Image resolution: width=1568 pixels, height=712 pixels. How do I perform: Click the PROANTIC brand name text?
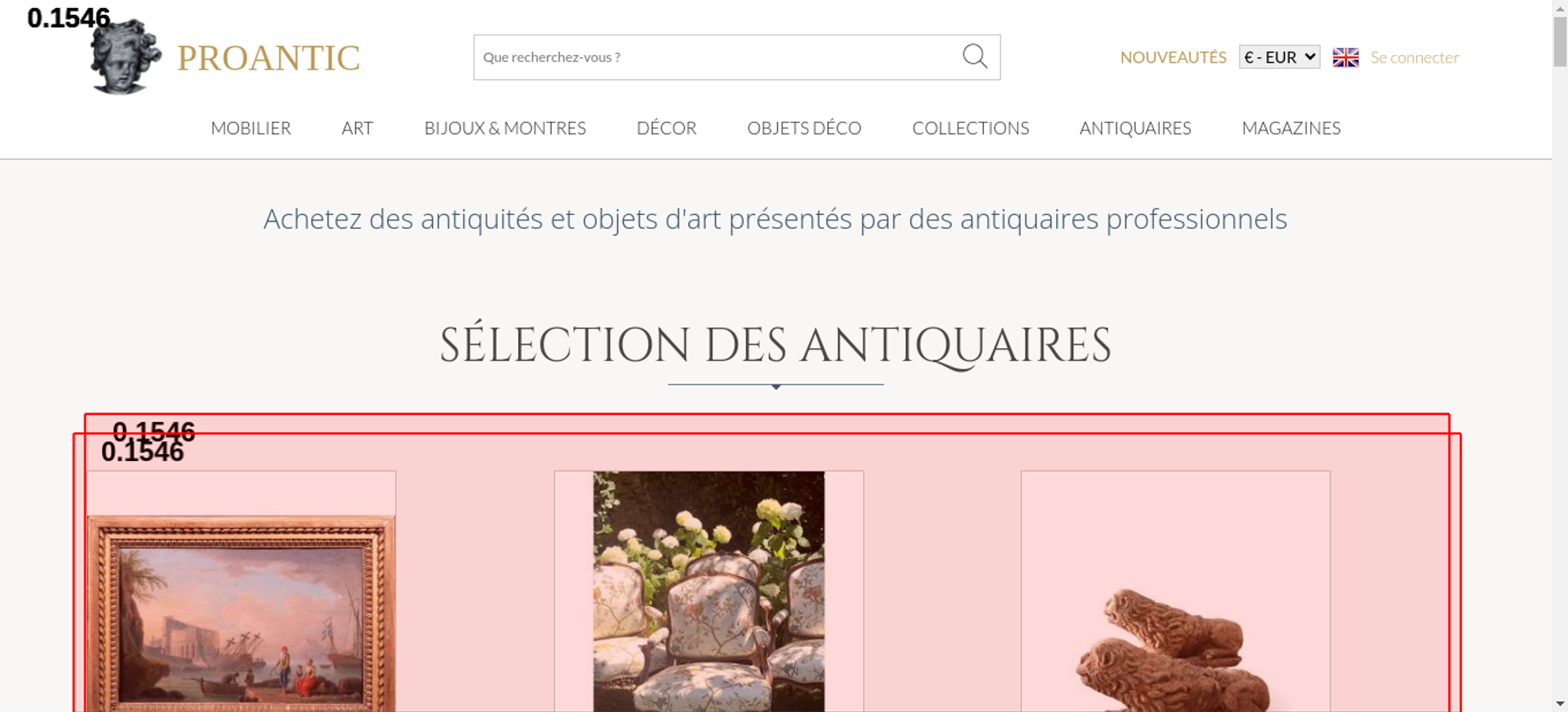pyautogui.click(x=268, y=58)
